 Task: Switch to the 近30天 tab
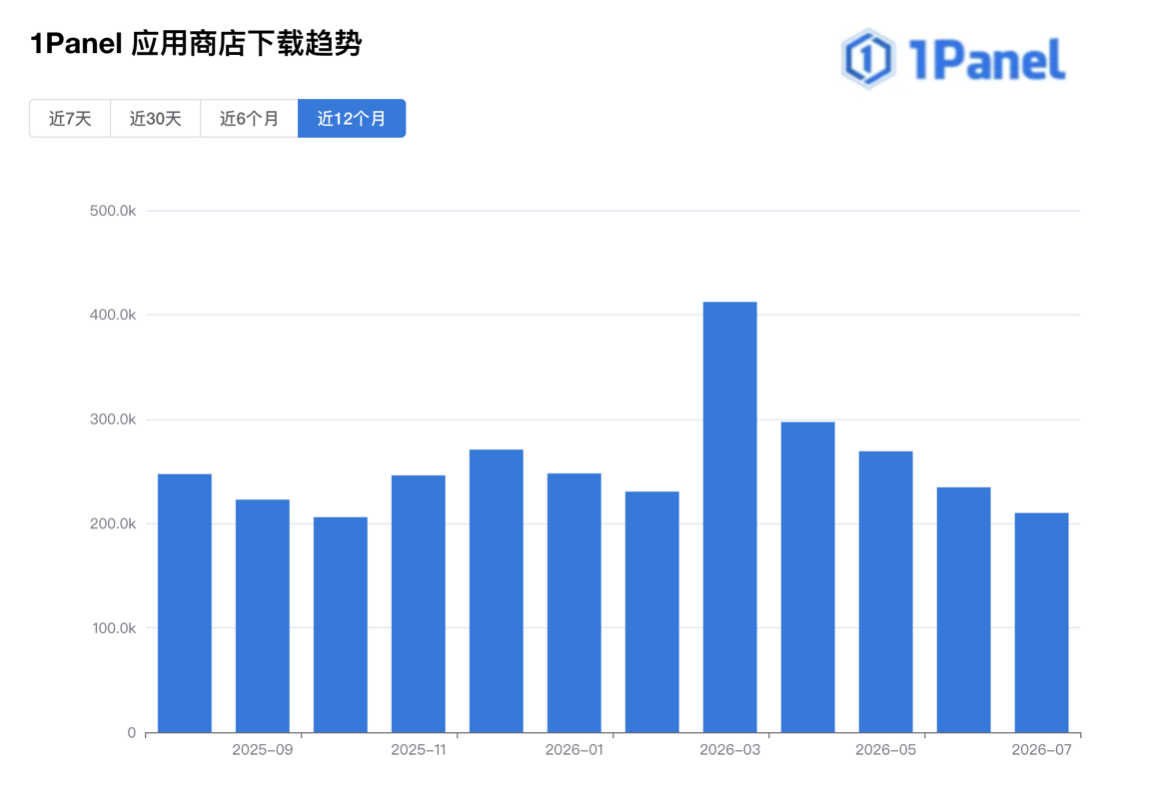pyautogui.click(x=155, y=119)
